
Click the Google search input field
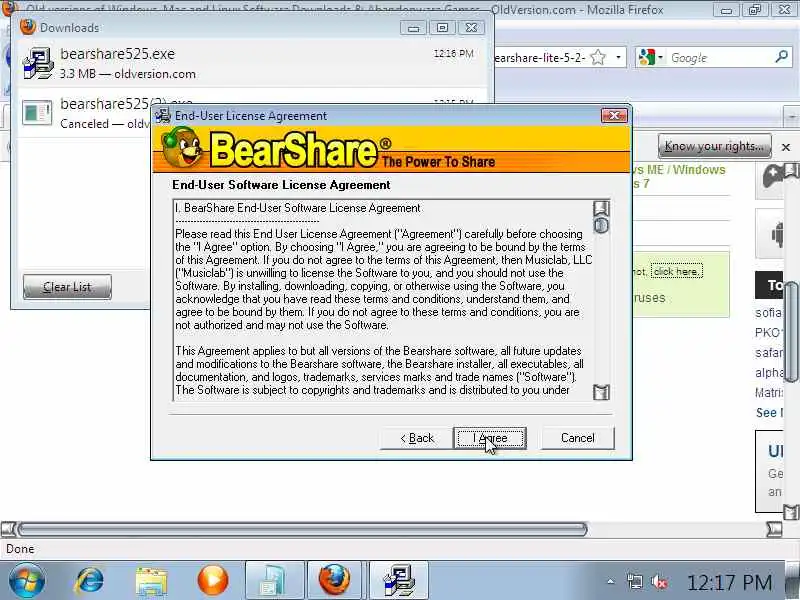click(719, 58)
